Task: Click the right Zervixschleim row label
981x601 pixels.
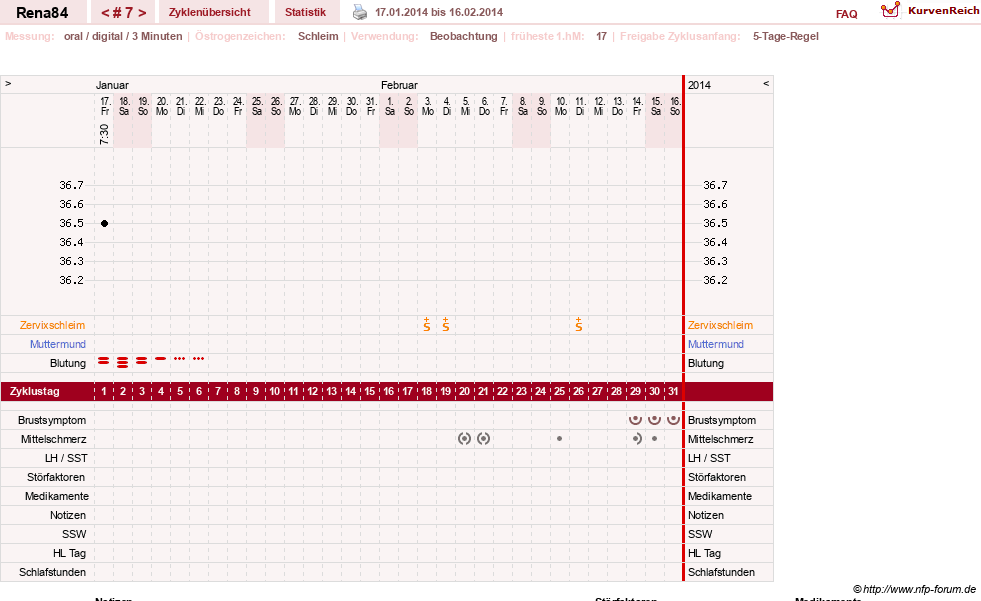Action: 720,325
